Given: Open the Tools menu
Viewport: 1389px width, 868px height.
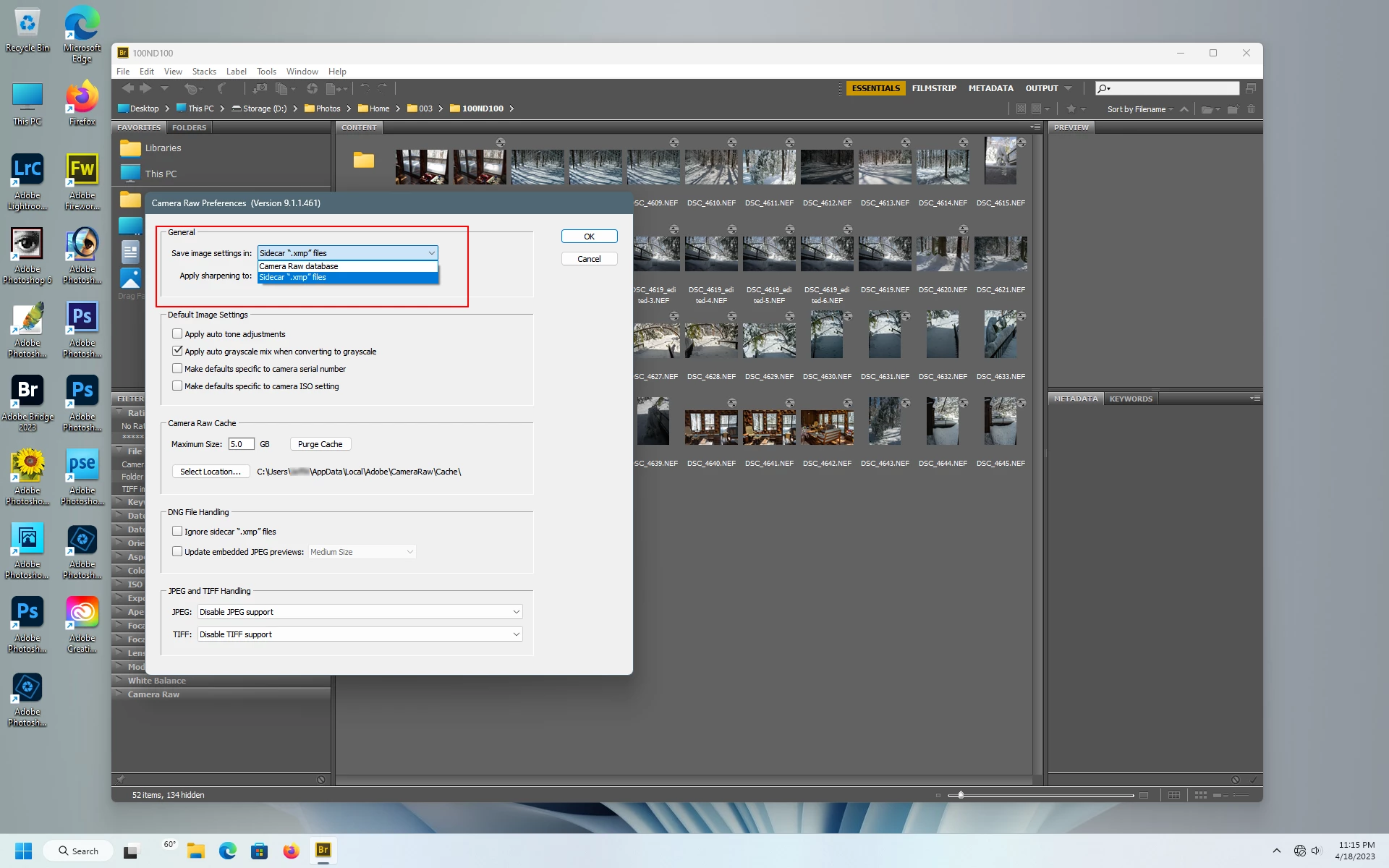Looking at the screenshot, I should point(266,72).
